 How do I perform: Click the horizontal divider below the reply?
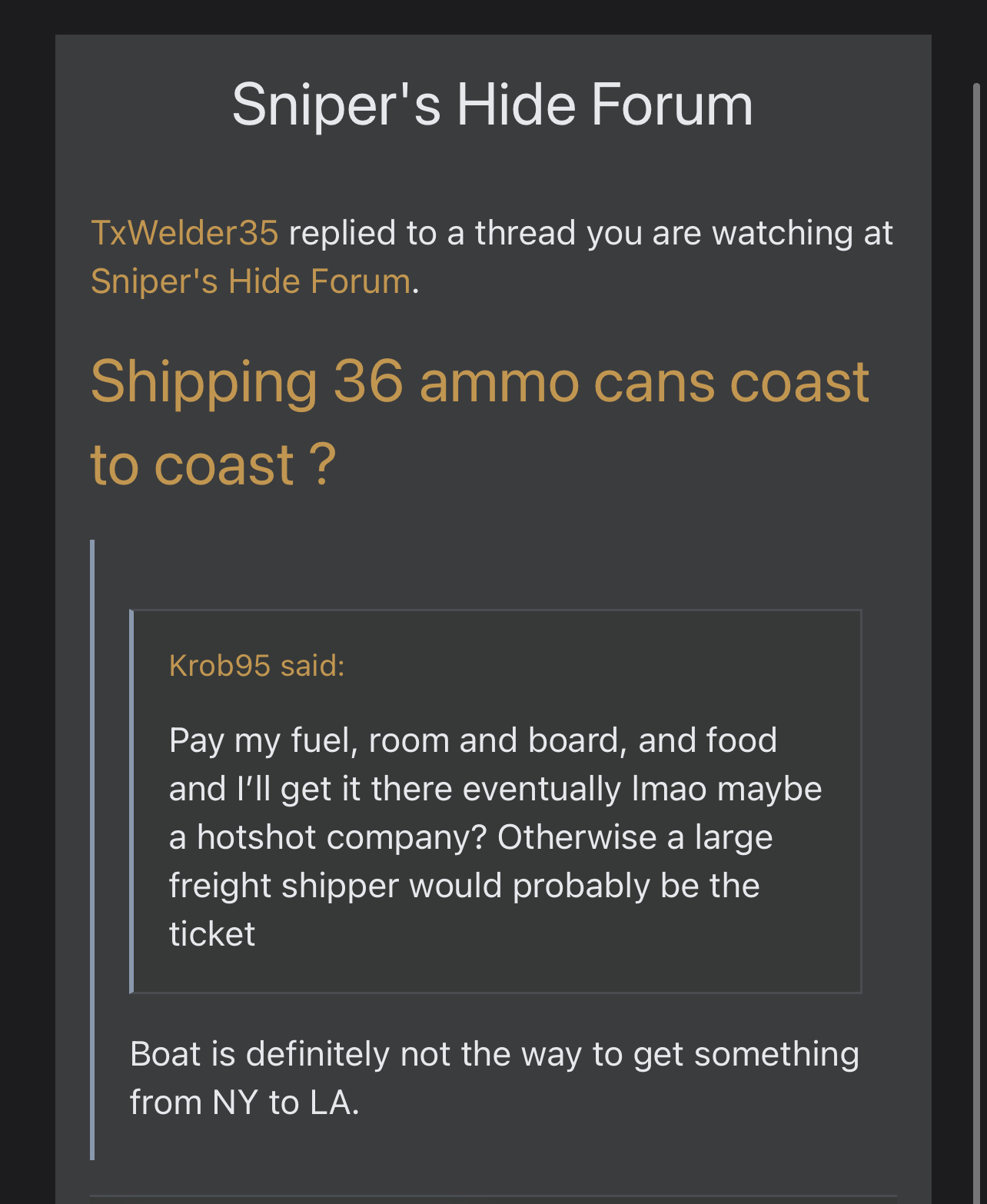pos(493,1196)
